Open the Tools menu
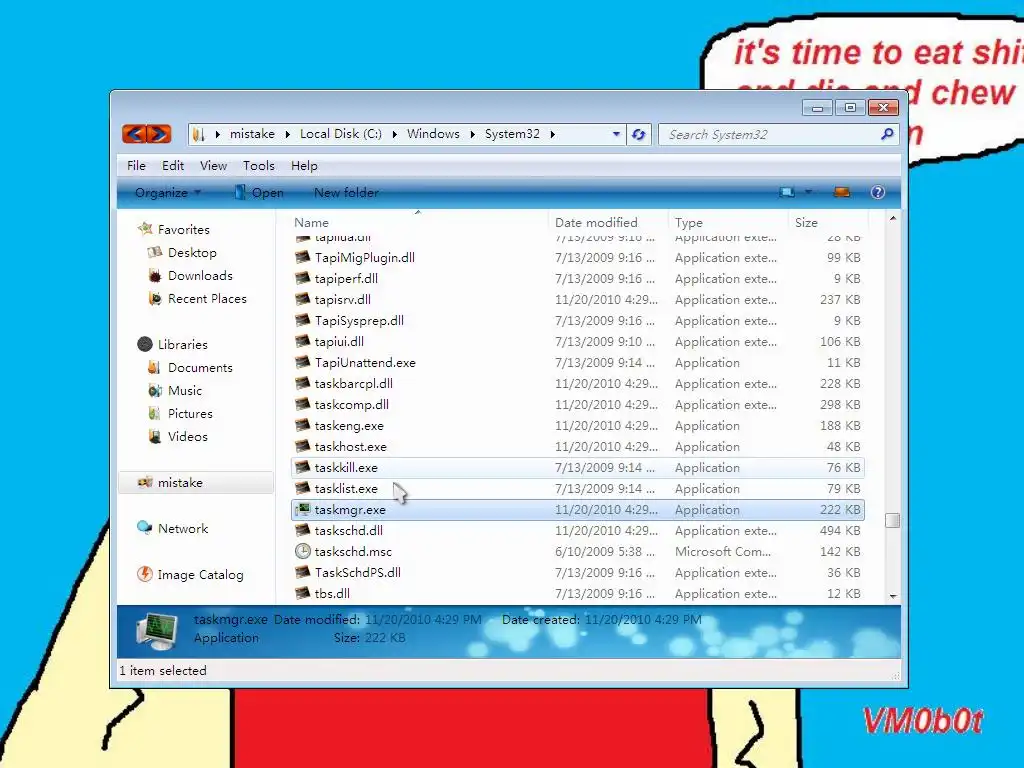Screen dimensions: 1024x768 tap(259, 166)
